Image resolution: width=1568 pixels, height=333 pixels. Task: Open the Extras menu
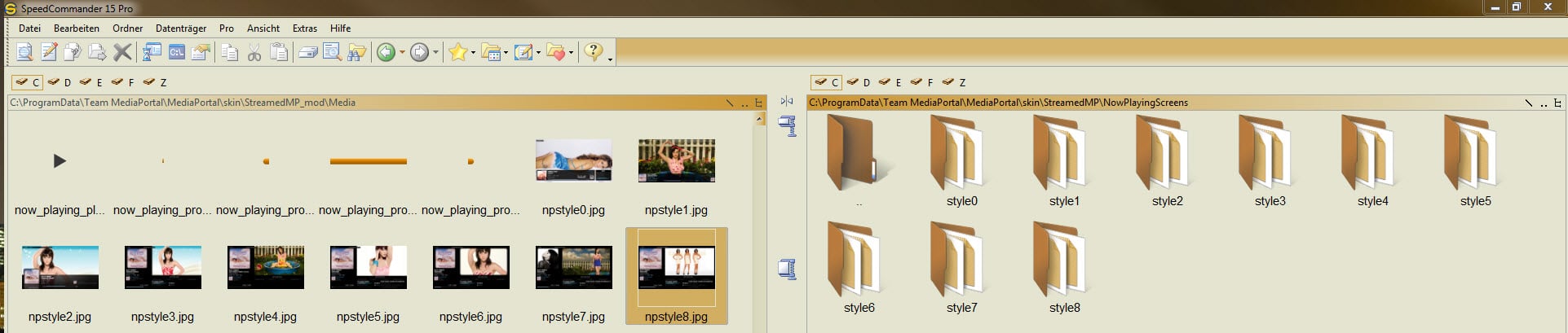[x=305, y=28]
